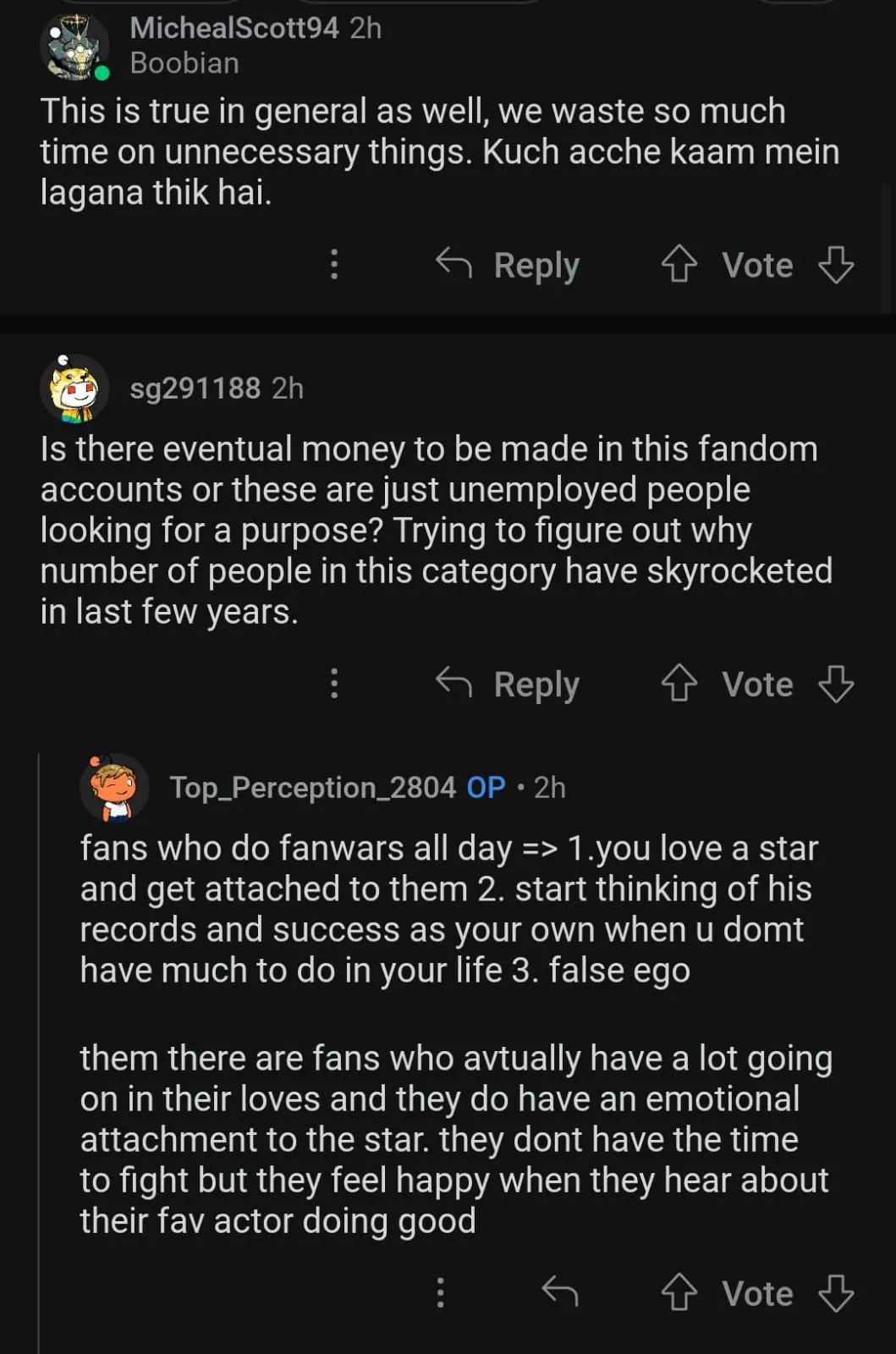Viewport: 896px width, 1354px height.
Task: Open Top_Perception_2804's profile via username
Action: pyautogui.click(x=312, y=788)
